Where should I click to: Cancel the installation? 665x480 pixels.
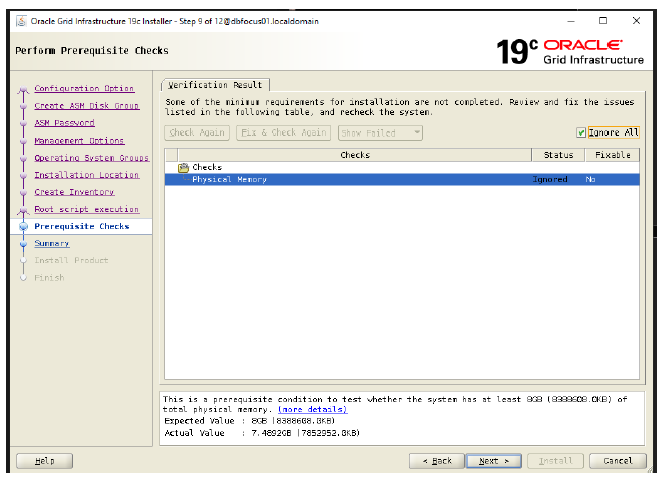pyautogui.click(x=618, y=461)
